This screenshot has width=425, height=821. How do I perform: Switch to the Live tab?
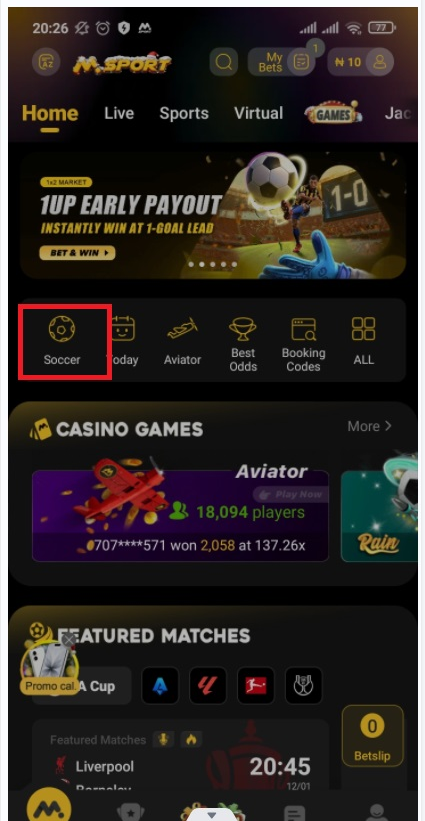[x=119, y=114]
